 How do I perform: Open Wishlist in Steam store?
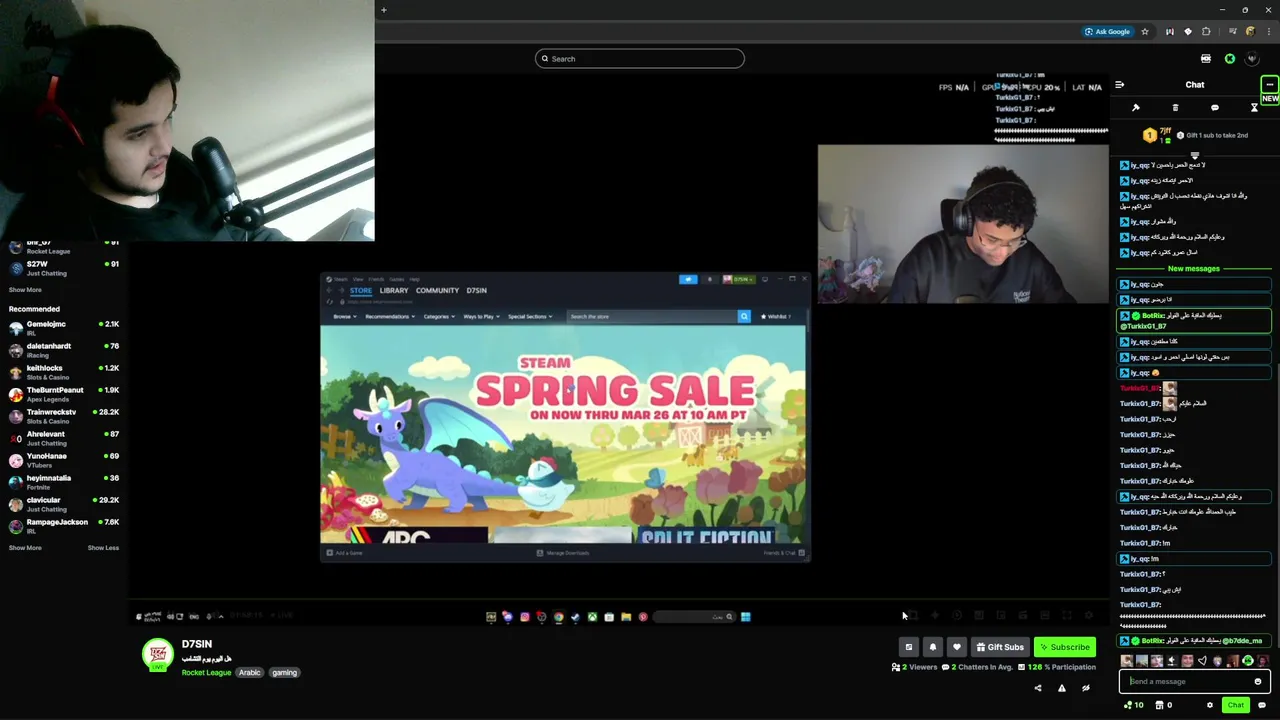pyautogui.click(x=776, y=317)
